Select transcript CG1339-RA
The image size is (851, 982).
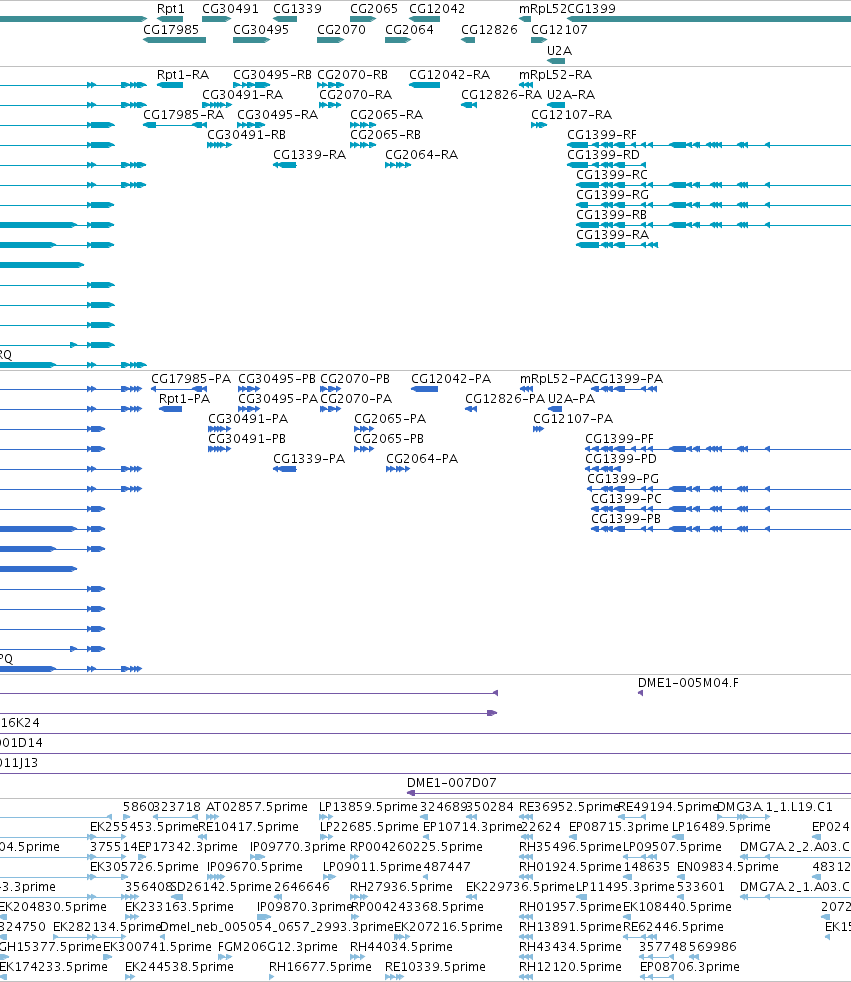click(x=309, y=155)
